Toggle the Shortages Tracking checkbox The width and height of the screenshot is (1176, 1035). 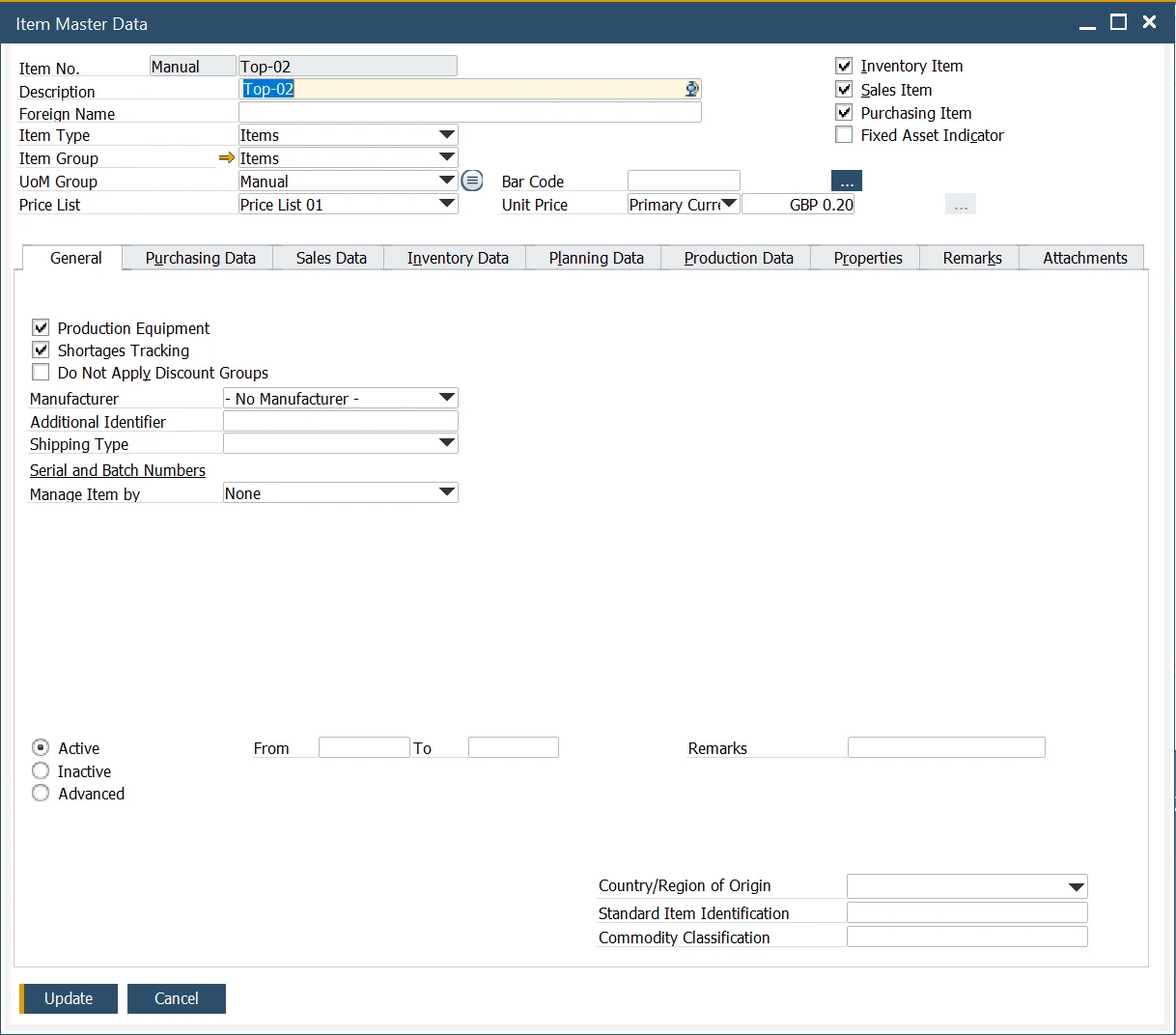pyautogui.click(x=41, y=350)
